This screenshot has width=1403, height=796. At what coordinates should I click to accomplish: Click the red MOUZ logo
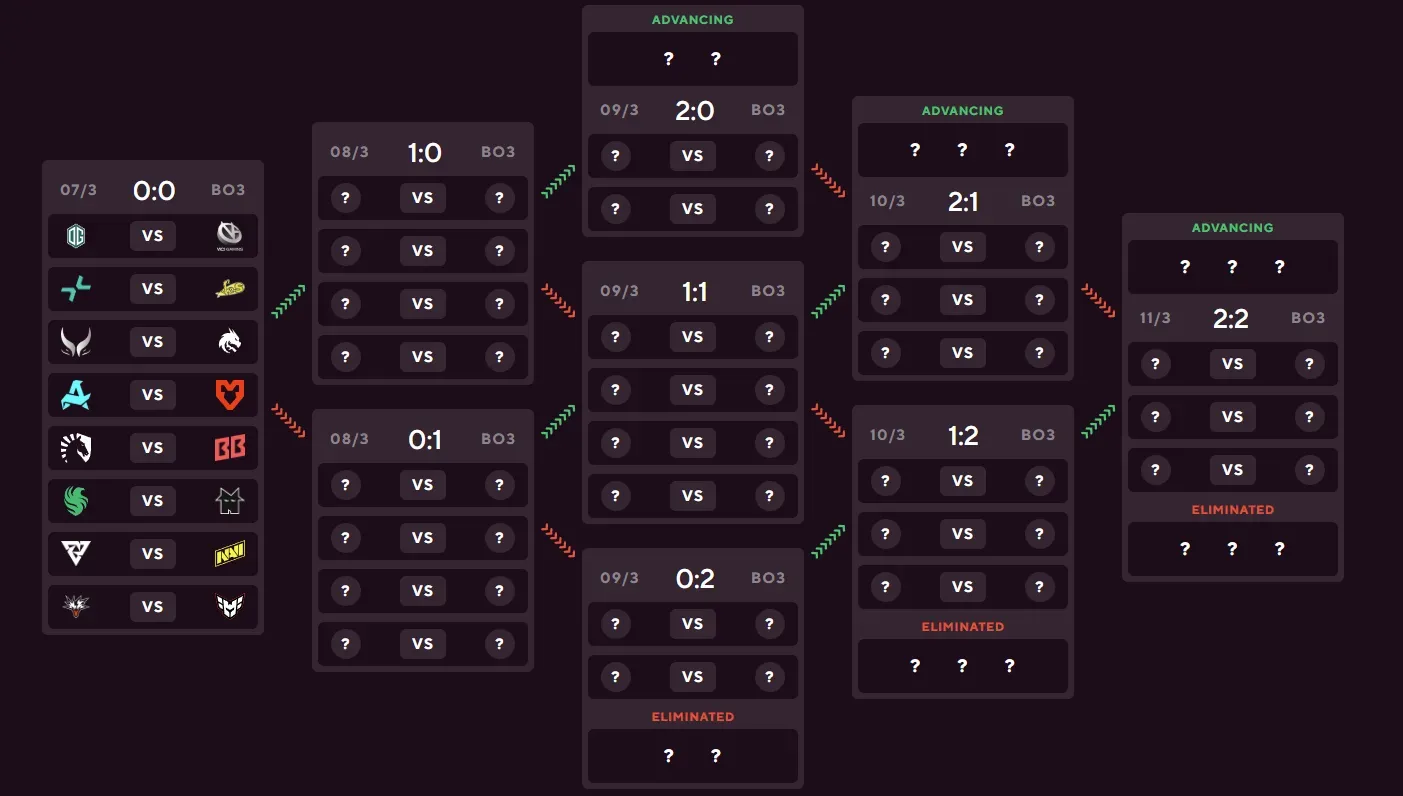pyautogui.click(x=230, y=395)
